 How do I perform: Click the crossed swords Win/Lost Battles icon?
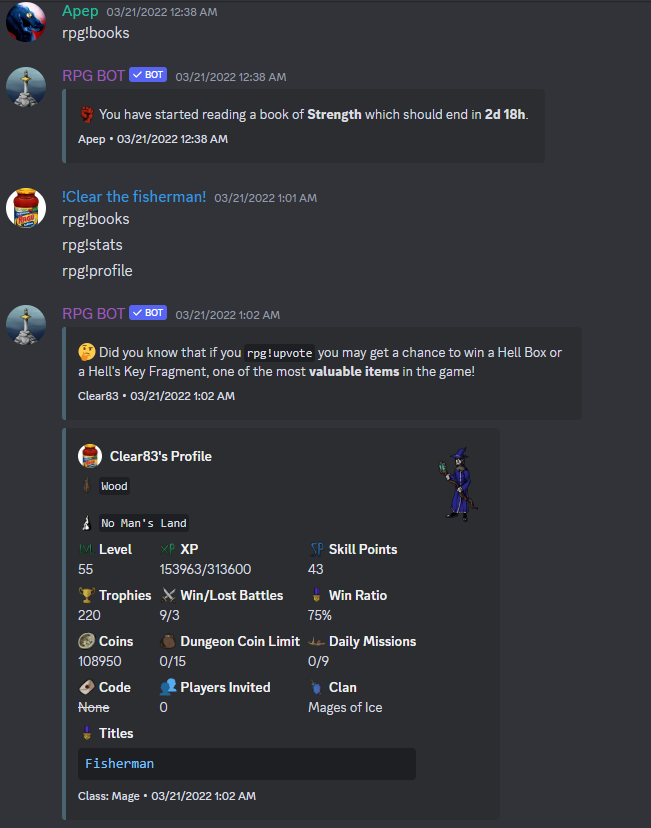coord(168,595)
